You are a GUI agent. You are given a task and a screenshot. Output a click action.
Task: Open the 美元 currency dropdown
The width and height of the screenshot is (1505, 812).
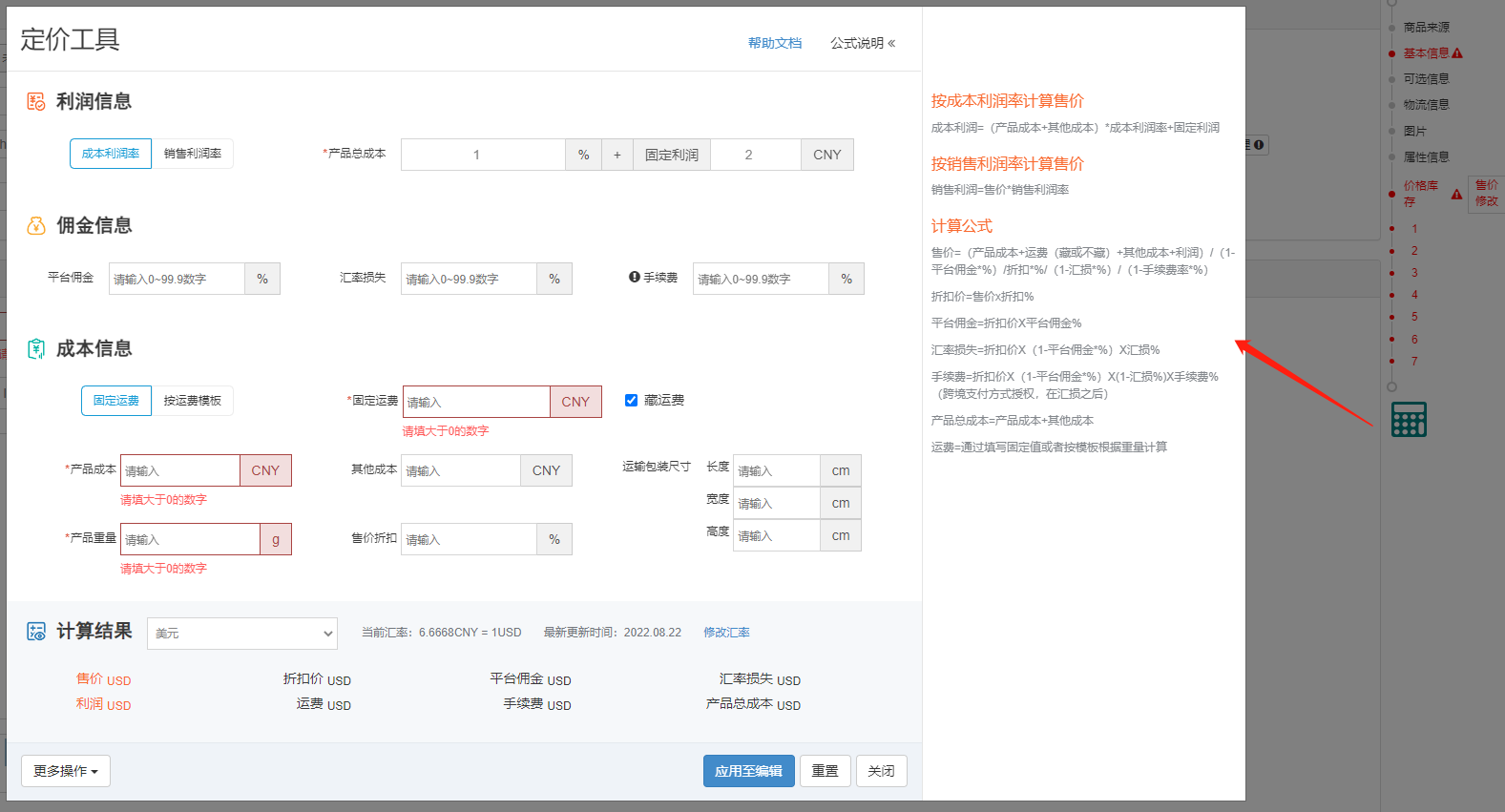[x=242, y=634]
